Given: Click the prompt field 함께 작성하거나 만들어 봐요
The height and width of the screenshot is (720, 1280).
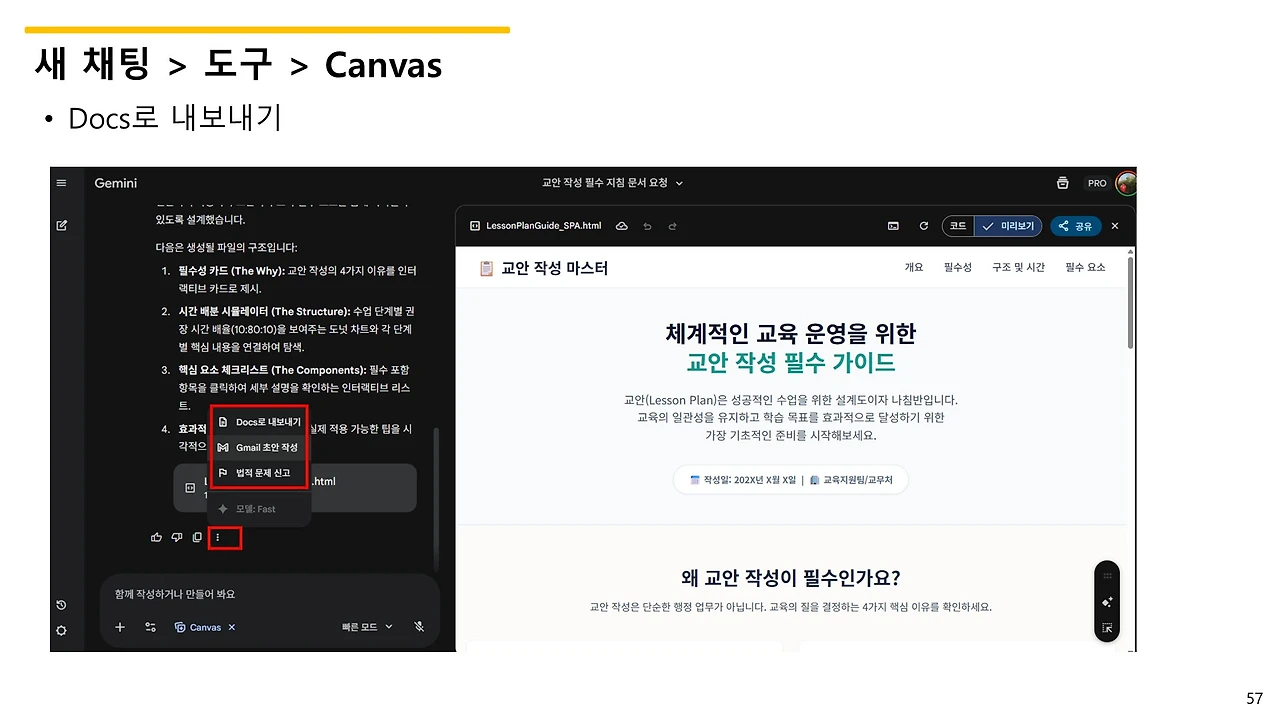Looking at the screenshot, I should point(175,594).
